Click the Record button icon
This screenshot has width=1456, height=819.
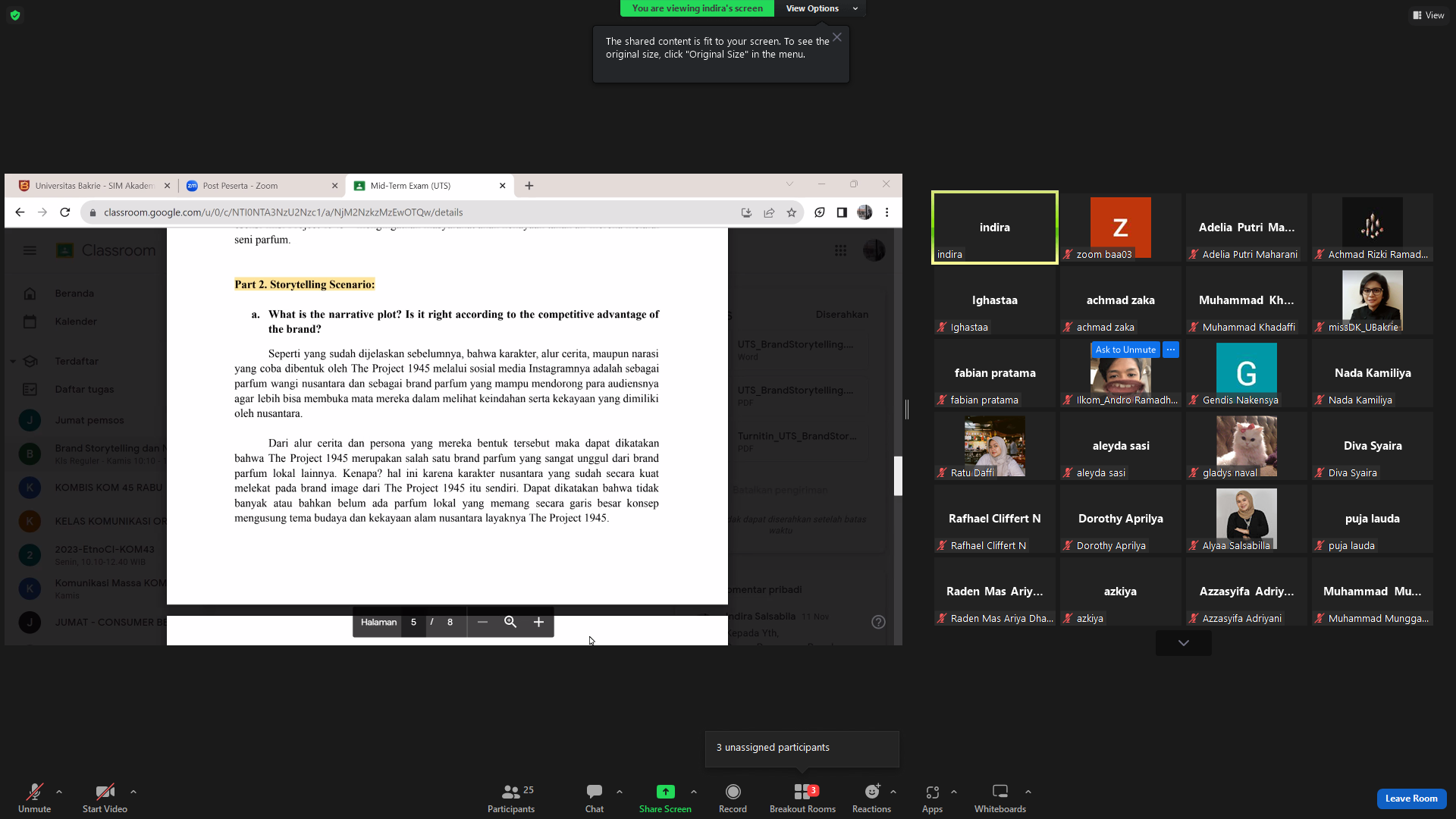click(733, 792)
